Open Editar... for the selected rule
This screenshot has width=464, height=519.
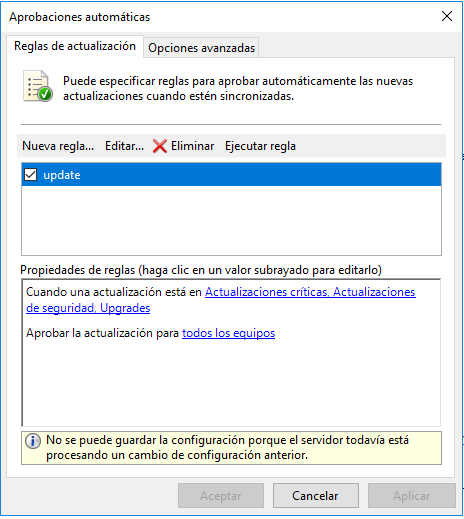point(124,146)
